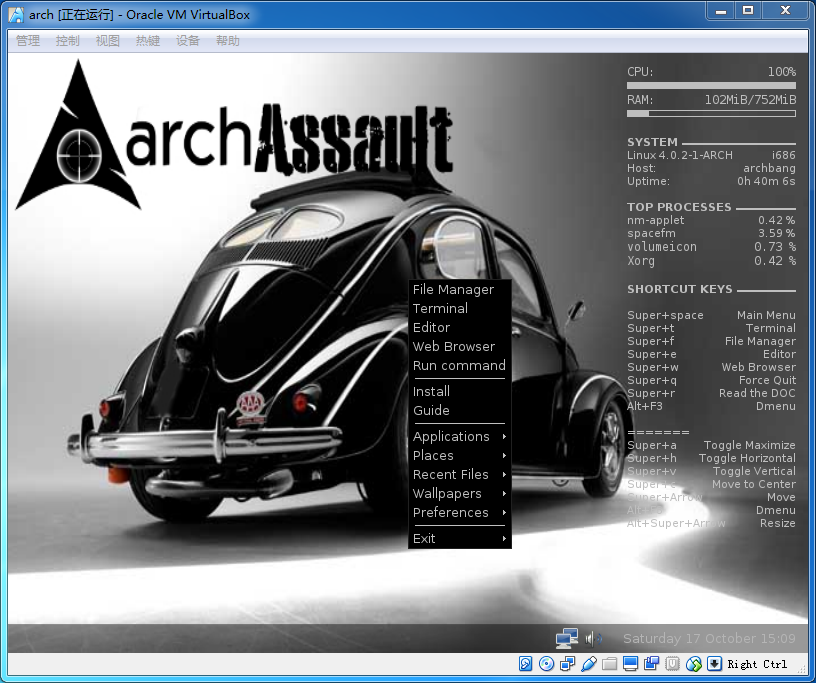Click the CPU virtualization status icon
Image resolution: width=816 pixels, height=683 pixels.
pos(672,664)
